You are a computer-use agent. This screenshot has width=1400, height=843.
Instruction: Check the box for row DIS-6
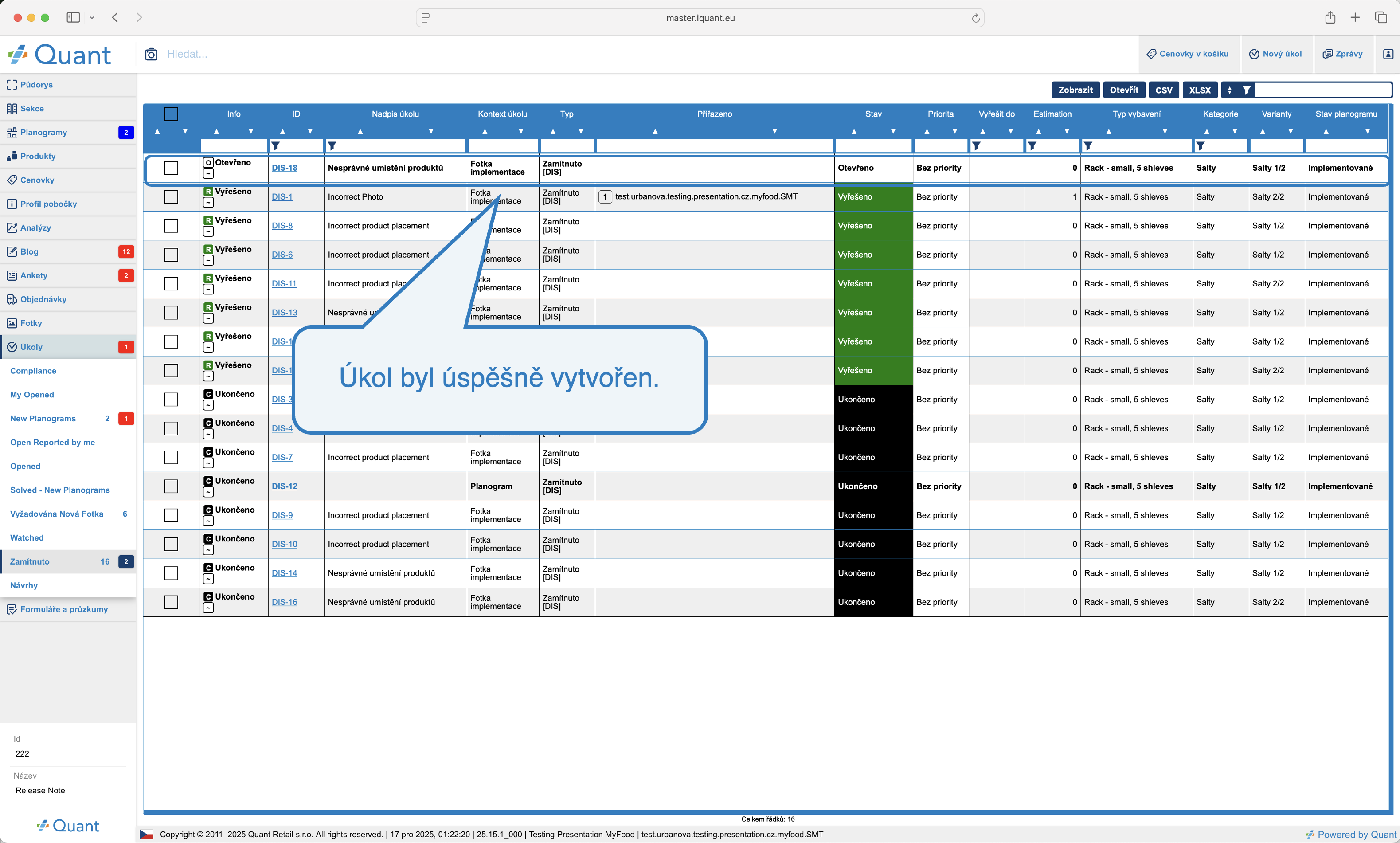pyautogui.click(x=171, y=255)
